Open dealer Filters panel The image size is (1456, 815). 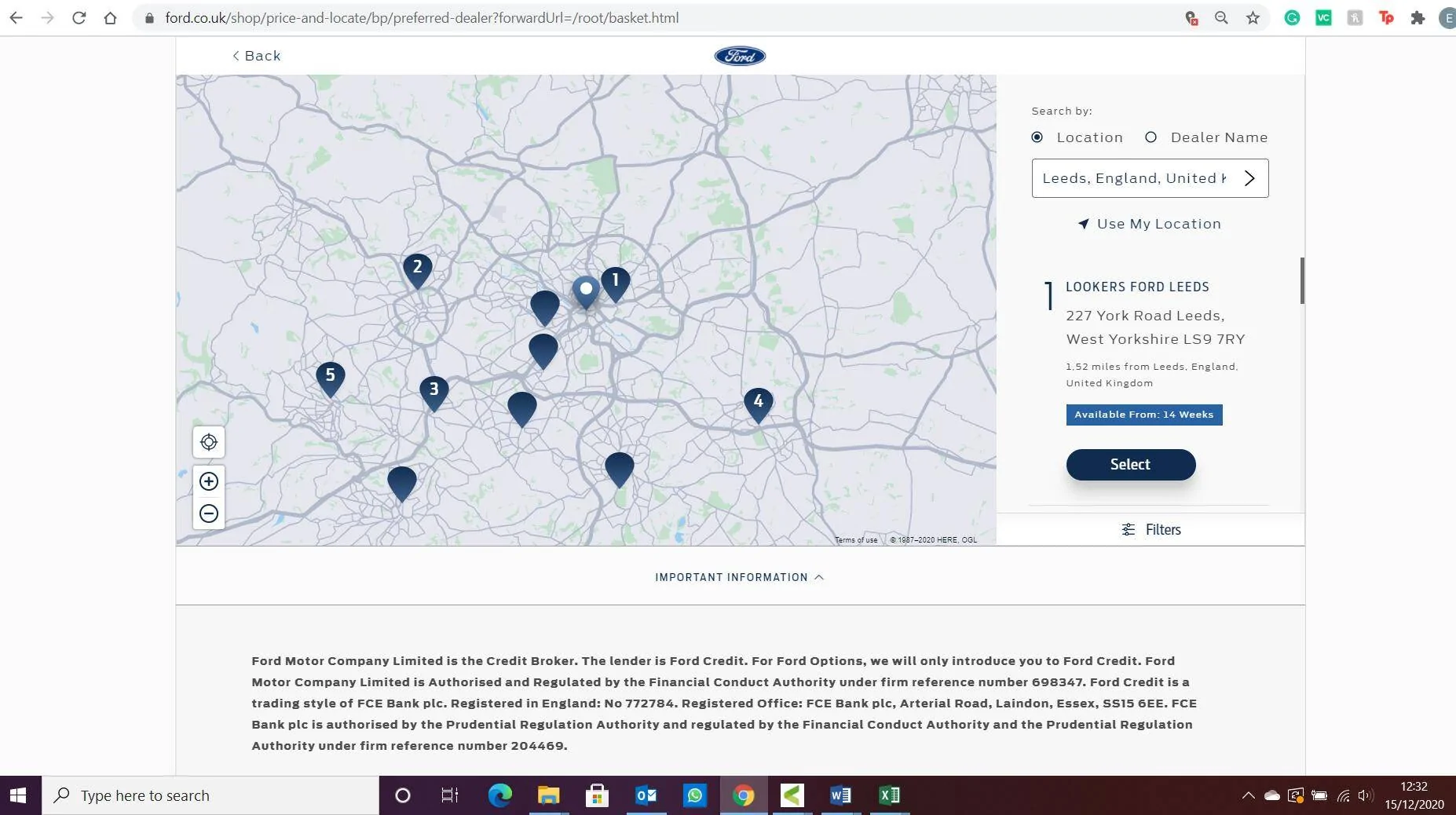1151,529
